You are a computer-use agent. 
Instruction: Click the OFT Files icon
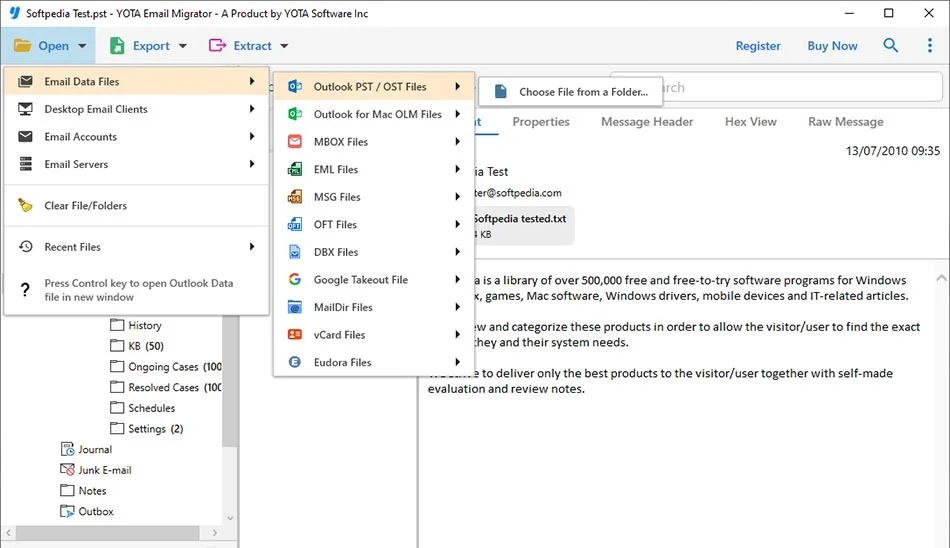295,224
